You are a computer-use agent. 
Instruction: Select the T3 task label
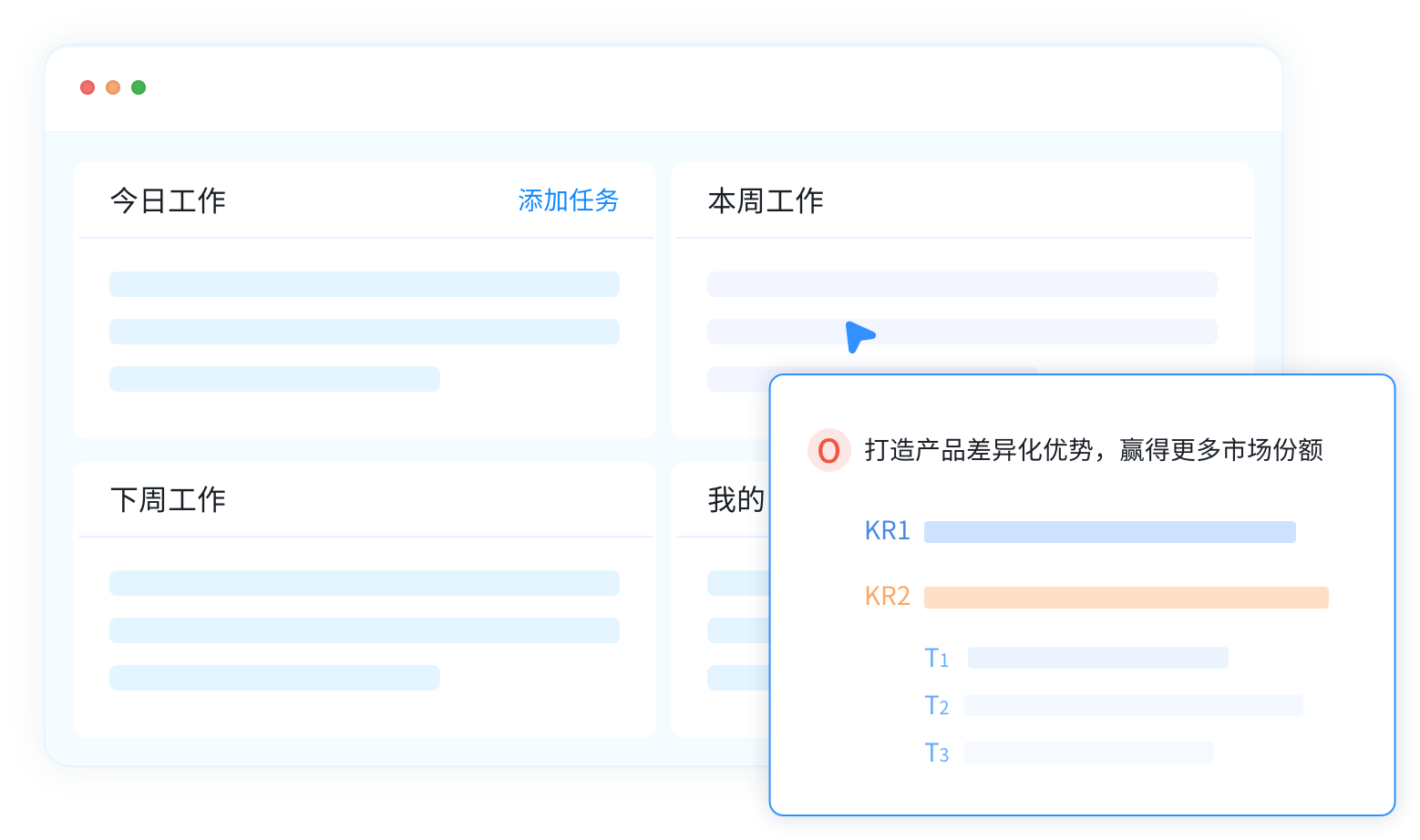[936, 753]
